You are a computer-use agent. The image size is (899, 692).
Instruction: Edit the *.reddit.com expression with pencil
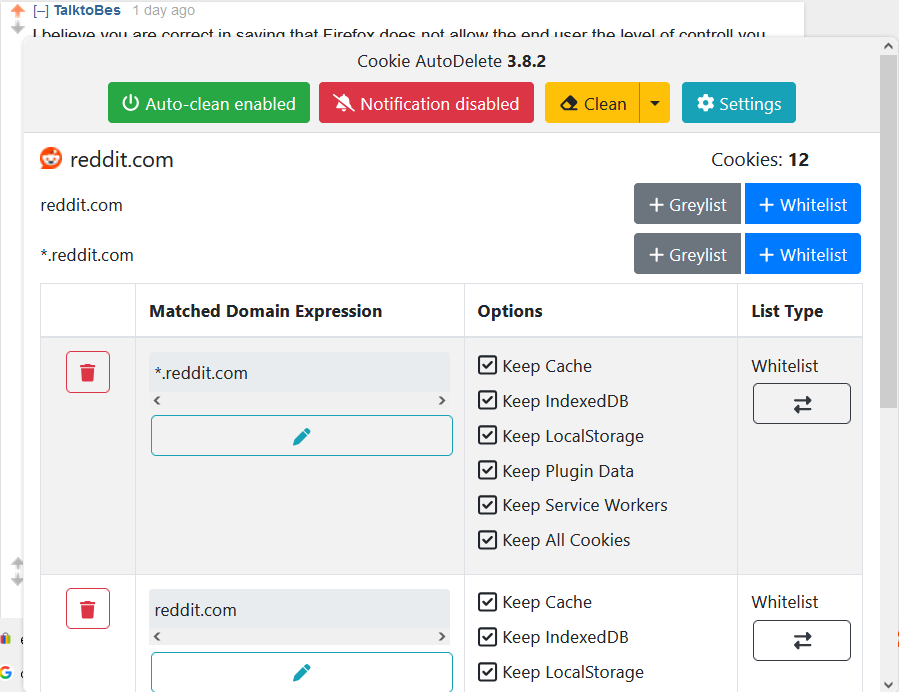[x=302, y=436]
